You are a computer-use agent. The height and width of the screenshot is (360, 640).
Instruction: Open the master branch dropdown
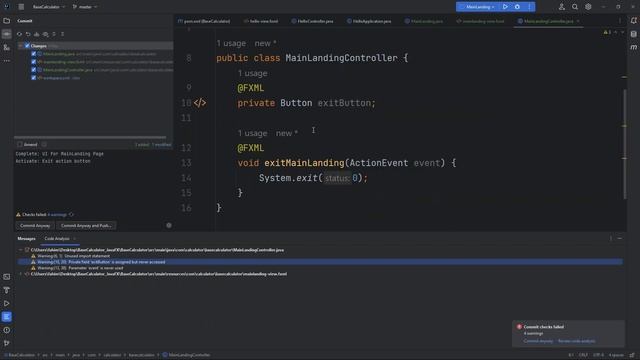point(85,7)
